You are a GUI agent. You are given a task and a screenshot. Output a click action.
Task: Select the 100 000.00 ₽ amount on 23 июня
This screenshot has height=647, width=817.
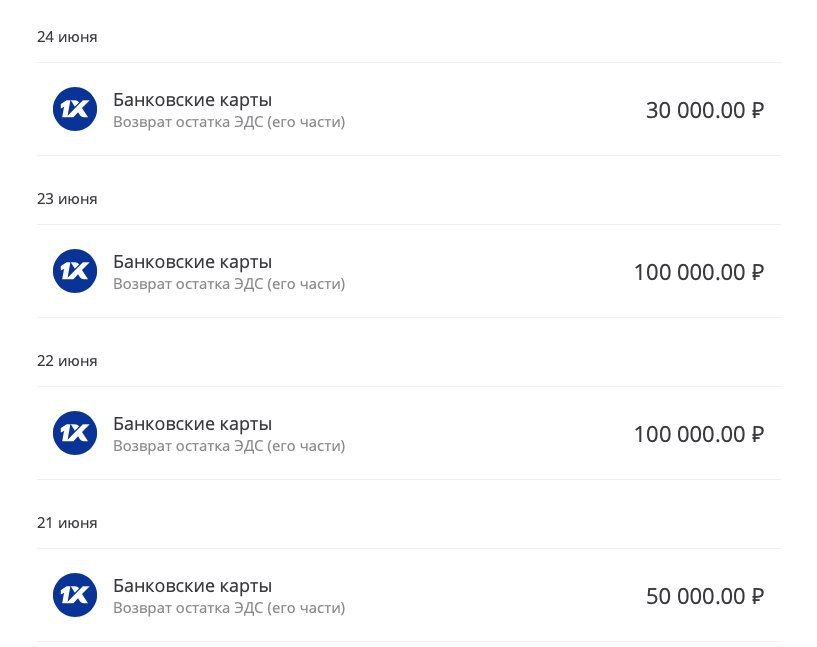click(x=699, y=272)
